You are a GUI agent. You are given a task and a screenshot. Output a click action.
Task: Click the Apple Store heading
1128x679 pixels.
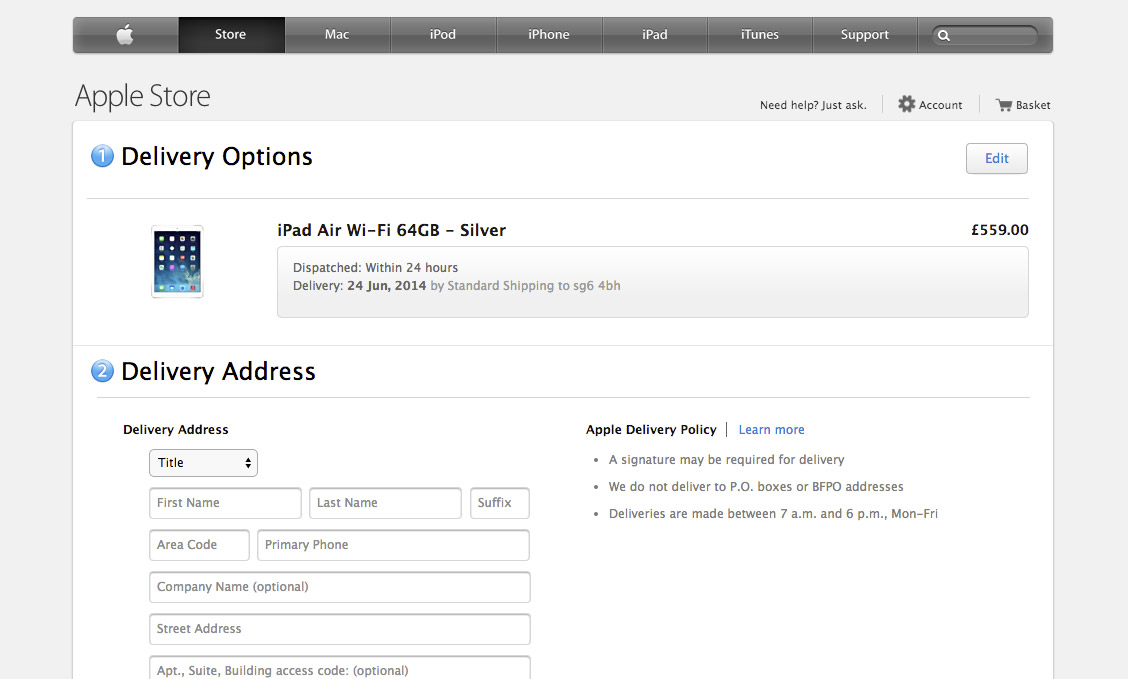pos(142,96)
